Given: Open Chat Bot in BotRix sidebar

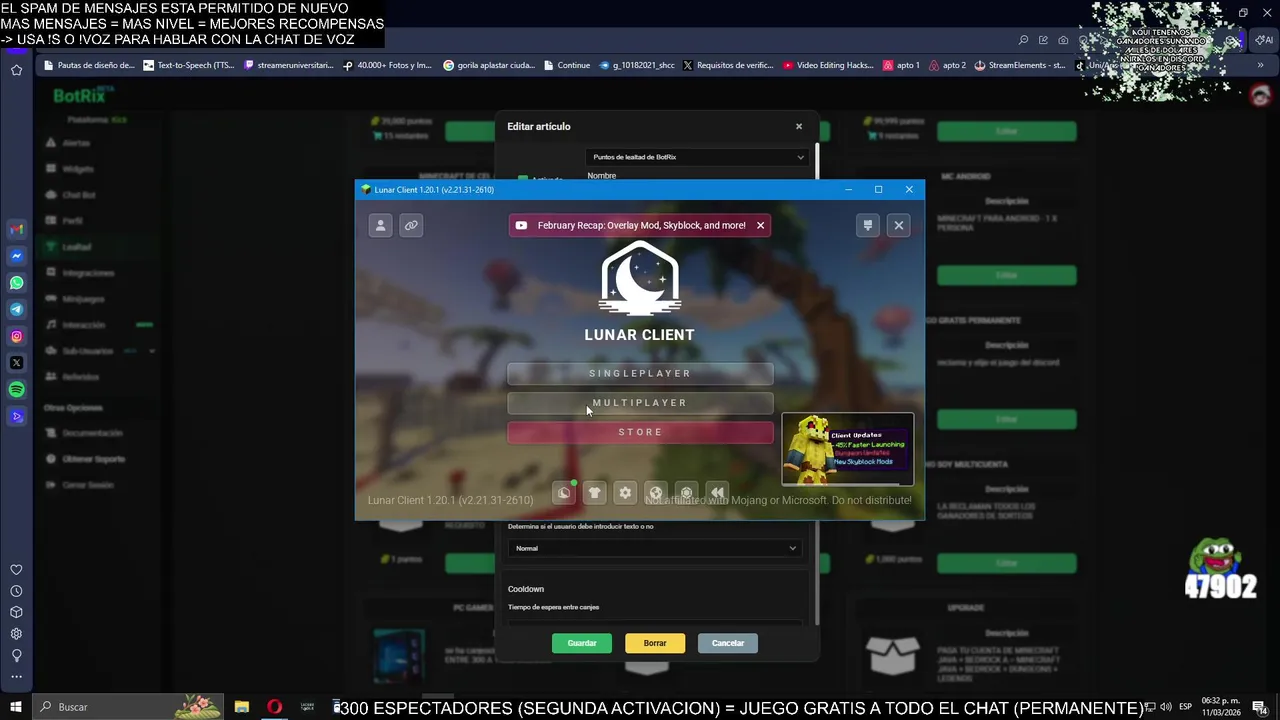Looking at the screenshot, I should pos(79,195).
